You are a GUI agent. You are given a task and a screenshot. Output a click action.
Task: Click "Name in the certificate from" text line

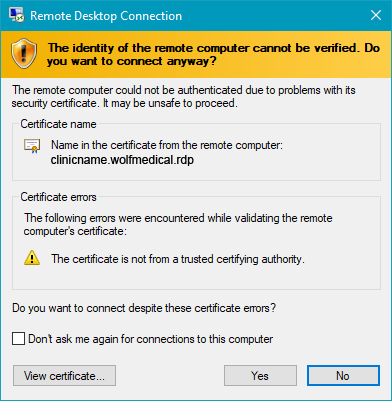[x=167, y=145]
